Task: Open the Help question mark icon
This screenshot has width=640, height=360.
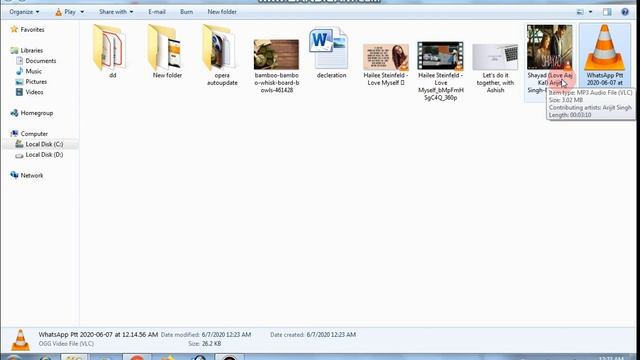Action: tap(625, 12)
